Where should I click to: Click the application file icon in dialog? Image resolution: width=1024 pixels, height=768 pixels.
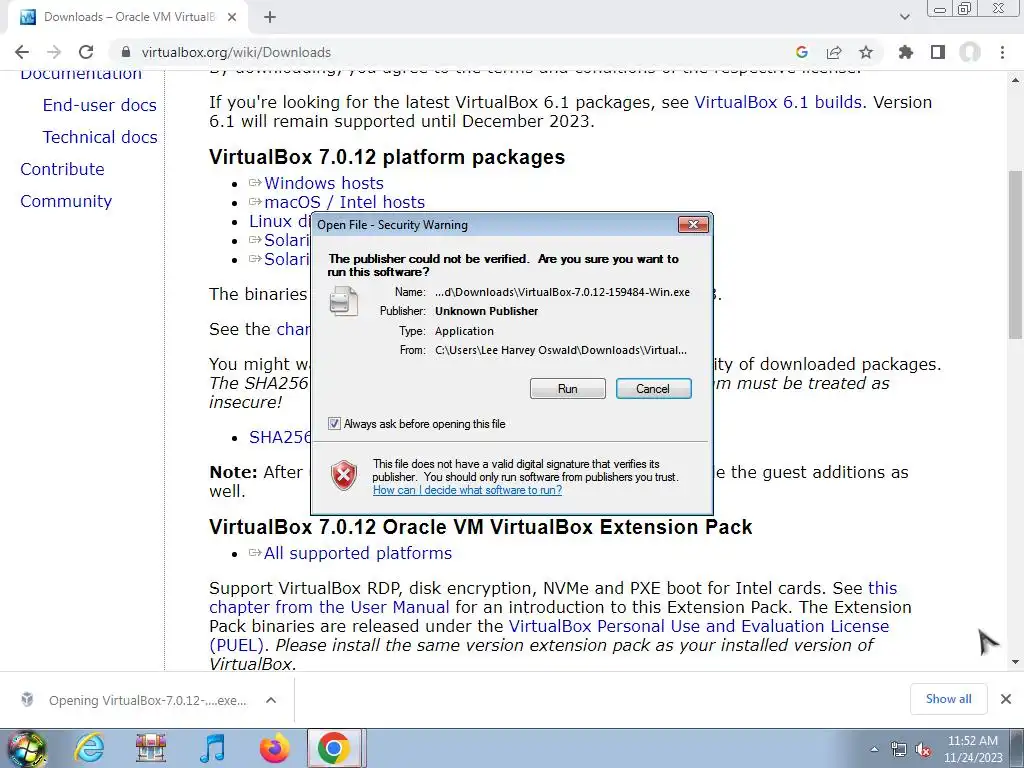tap(344, 301)
